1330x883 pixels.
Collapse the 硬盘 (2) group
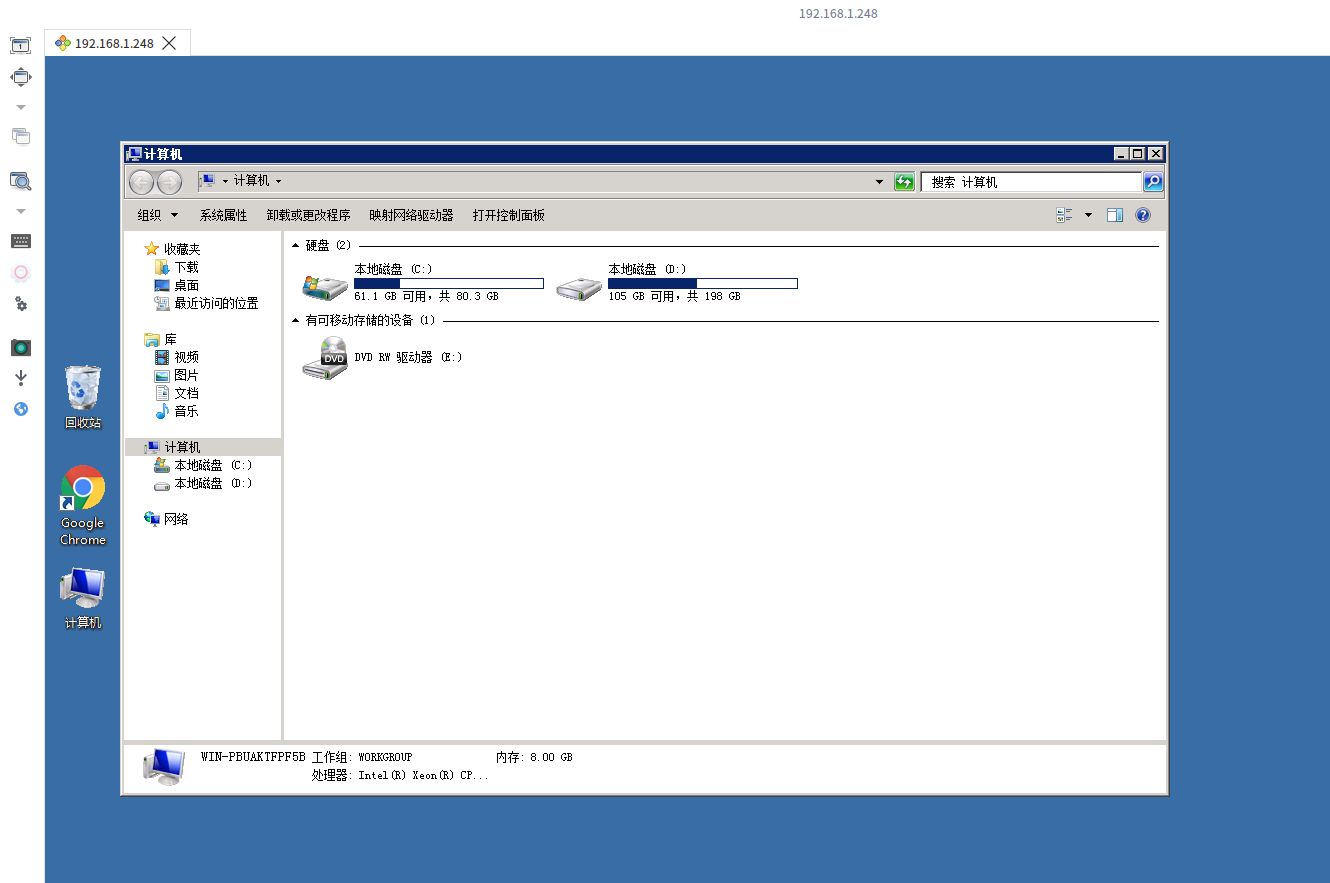tap(295, 245)
